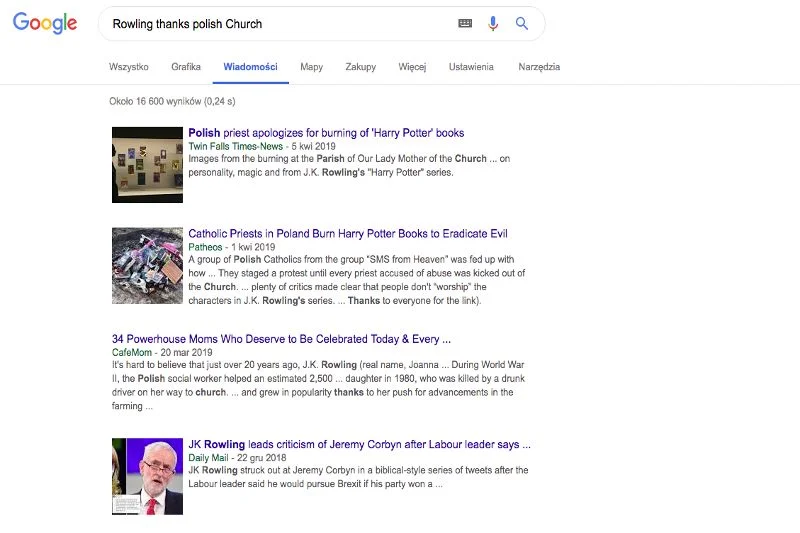Switch to the Wszystko tab
The width and height of the screenshot is (800, 533).
click(x=129, y=67)
